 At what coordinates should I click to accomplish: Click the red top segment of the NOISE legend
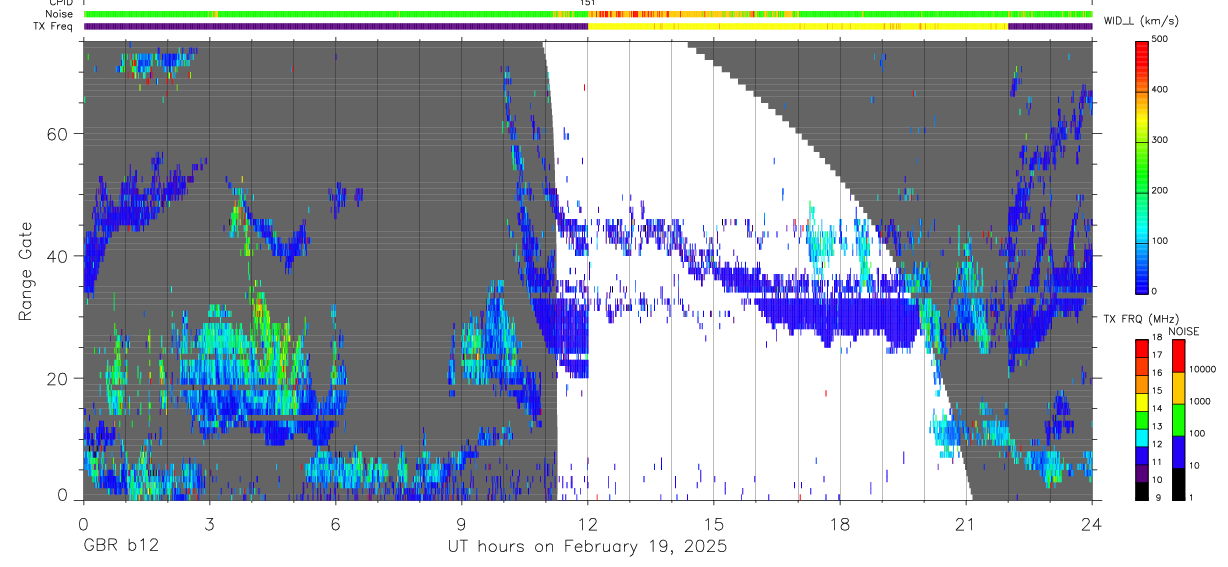1178,355
